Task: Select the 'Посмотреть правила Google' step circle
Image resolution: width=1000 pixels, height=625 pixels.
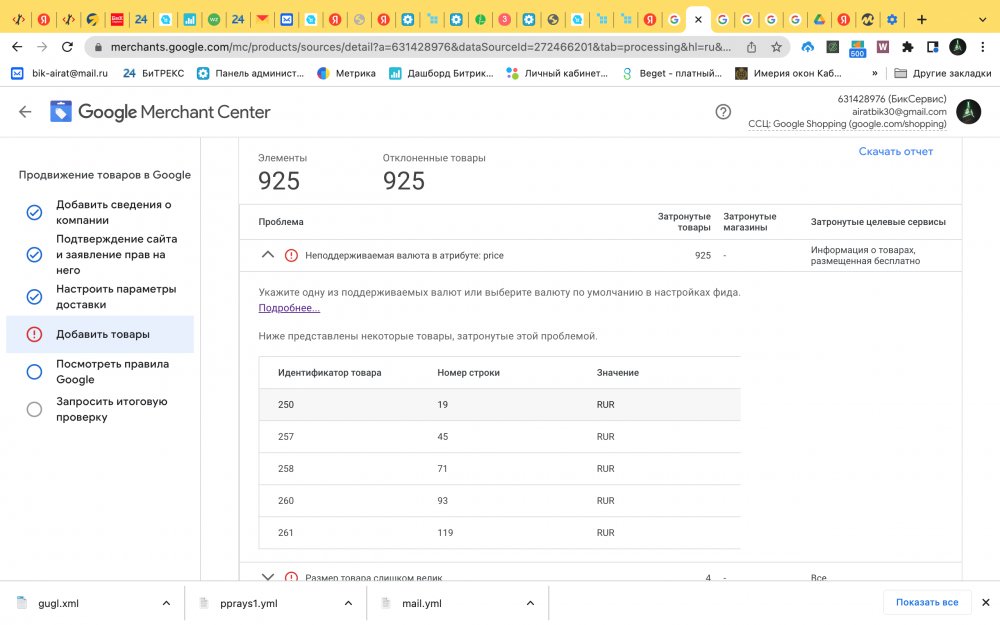Action: click(34, 372)
